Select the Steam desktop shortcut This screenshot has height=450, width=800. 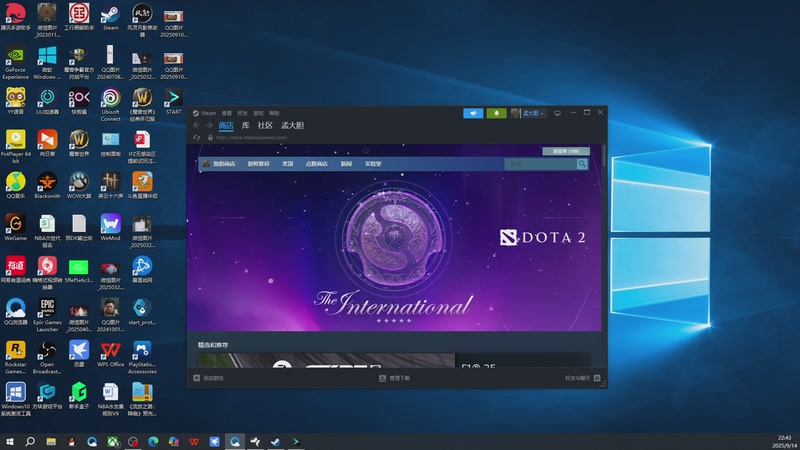tap(110, 17)
